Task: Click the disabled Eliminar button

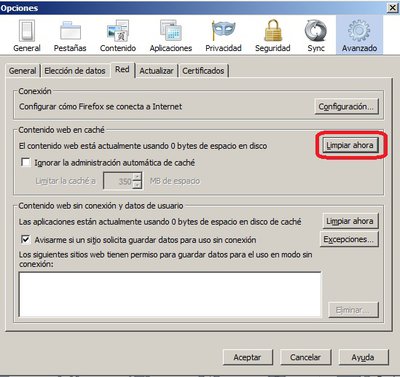Action: (353, 310)
